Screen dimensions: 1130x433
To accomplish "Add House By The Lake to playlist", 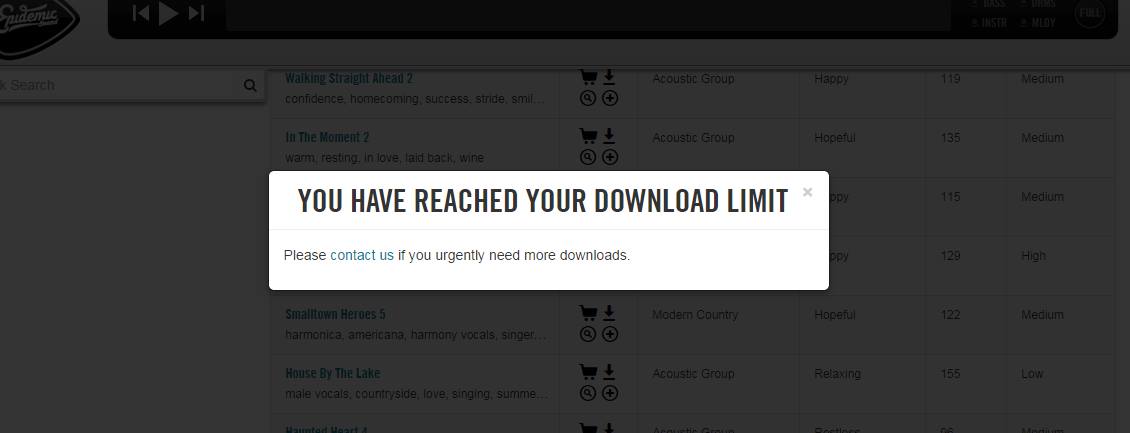I will click(610, 393).
